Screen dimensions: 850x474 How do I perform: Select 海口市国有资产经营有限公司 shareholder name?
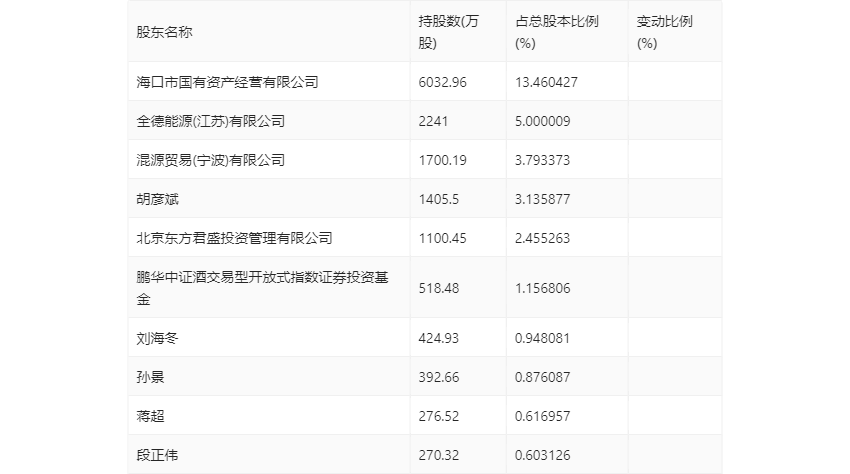[x=227, y=82]
